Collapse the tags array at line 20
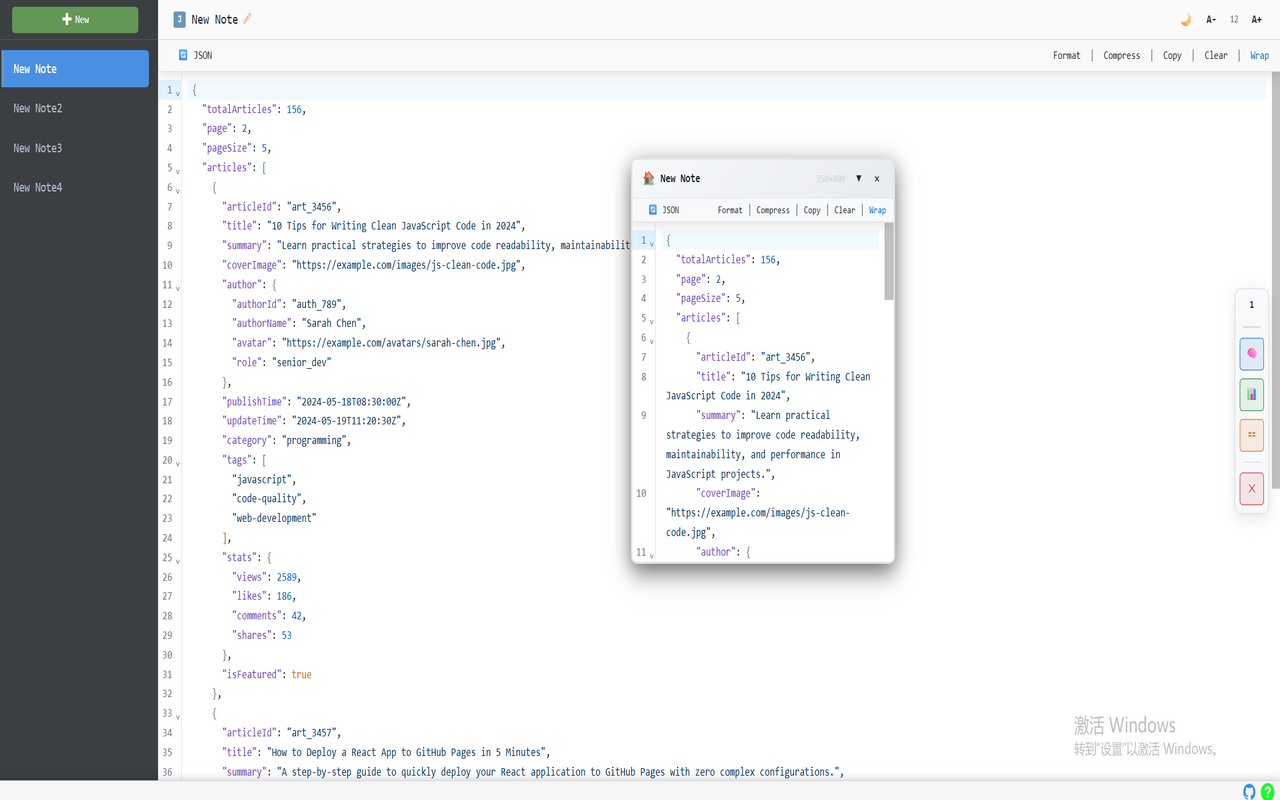 tap(178, 463)
